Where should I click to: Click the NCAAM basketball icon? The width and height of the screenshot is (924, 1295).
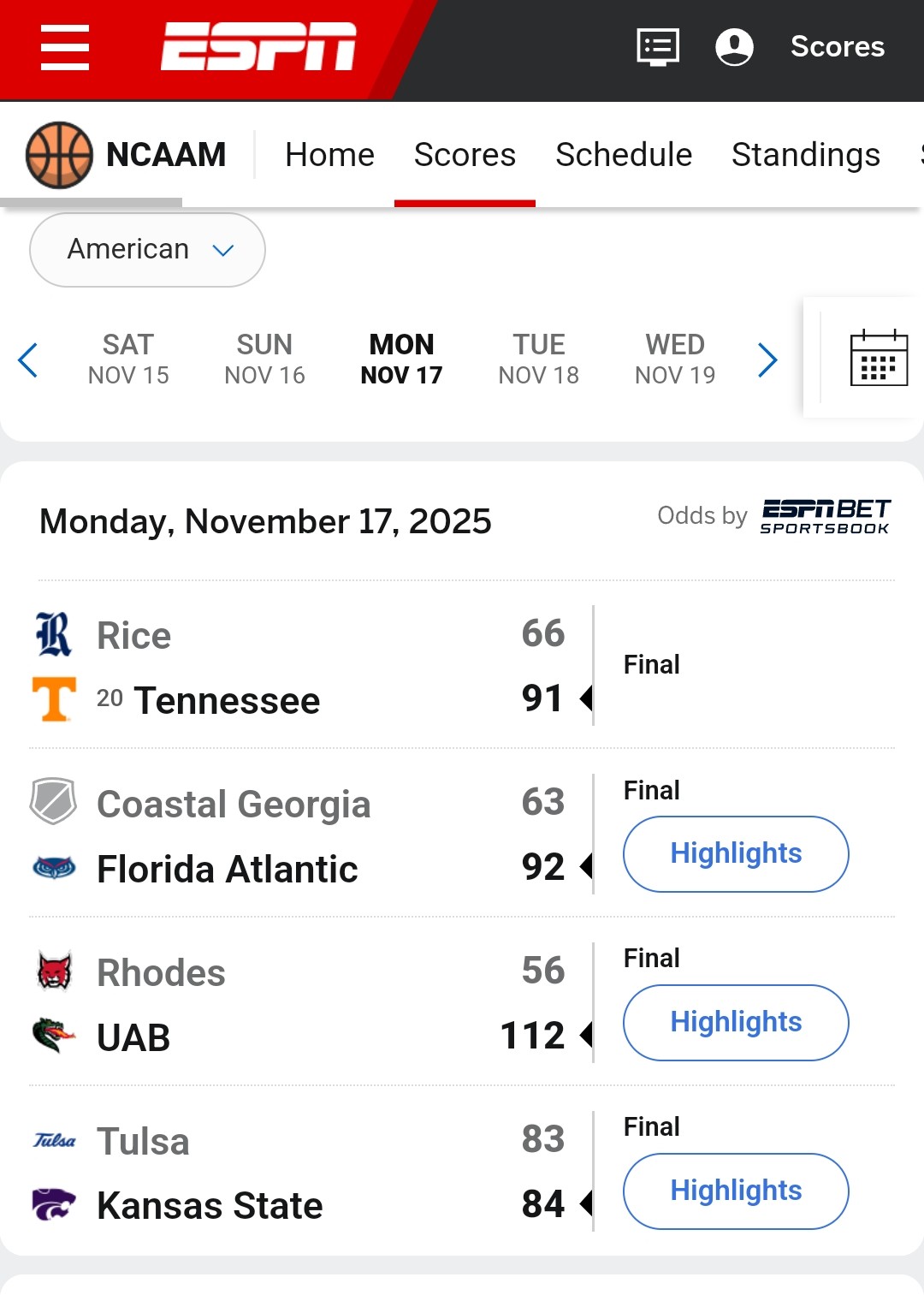point(59,155)
